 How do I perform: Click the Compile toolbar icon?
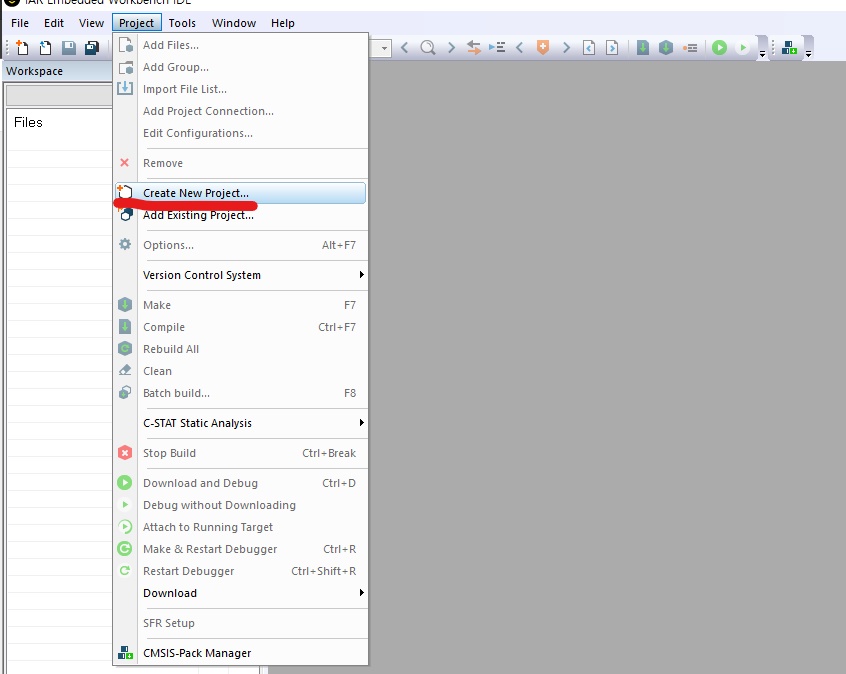643,47
